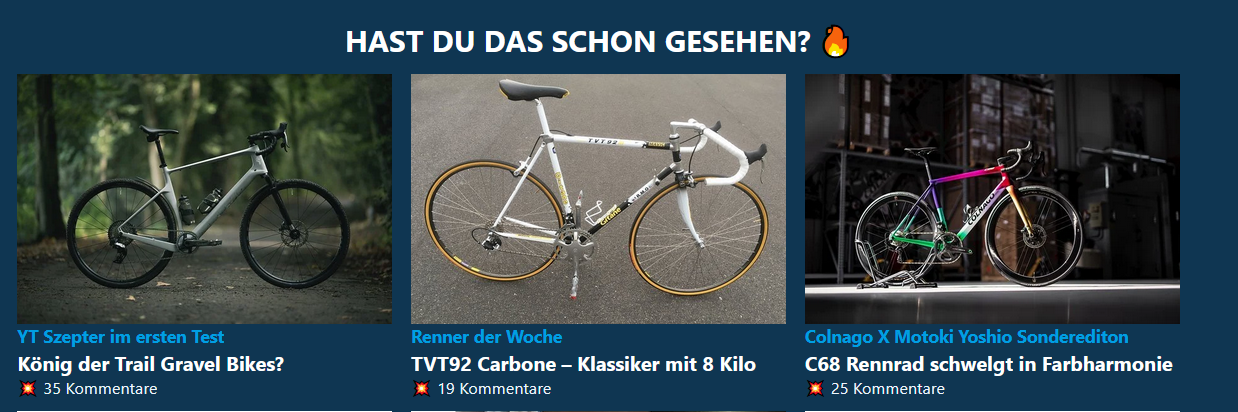Click the 'HAST DU DAS SCHON GESEHEN?' heading

coord(578,42)
